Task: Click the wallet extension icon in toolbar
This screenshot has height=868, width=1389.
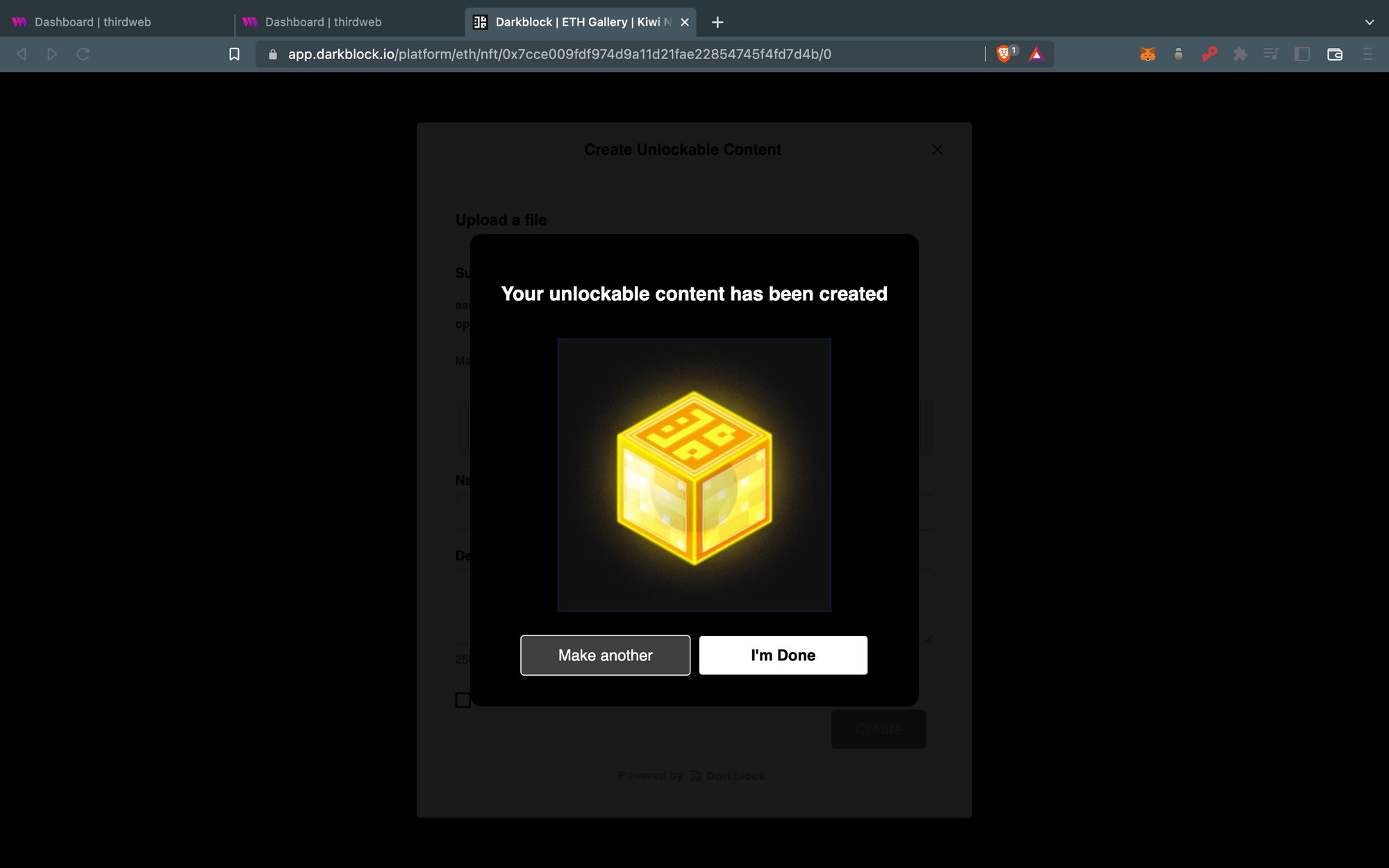Action: click(1149, 54)
